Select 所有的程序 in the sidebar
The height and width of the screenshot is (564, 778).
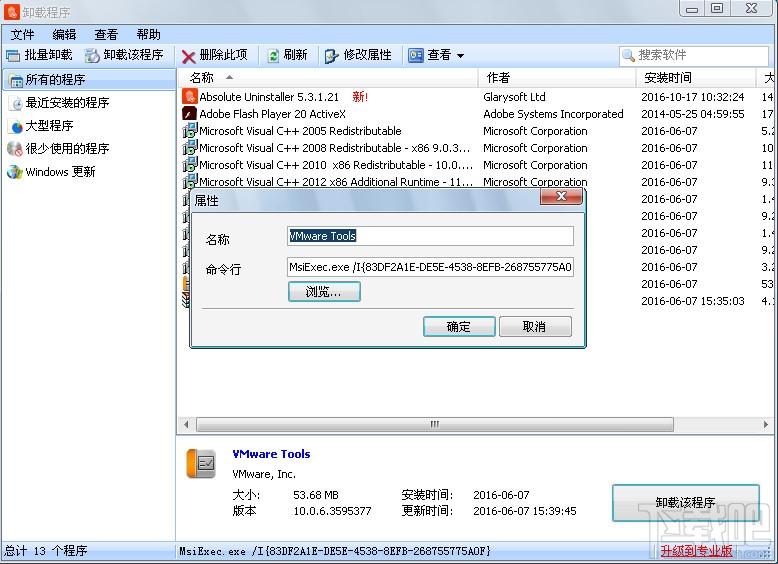(89, 80)
